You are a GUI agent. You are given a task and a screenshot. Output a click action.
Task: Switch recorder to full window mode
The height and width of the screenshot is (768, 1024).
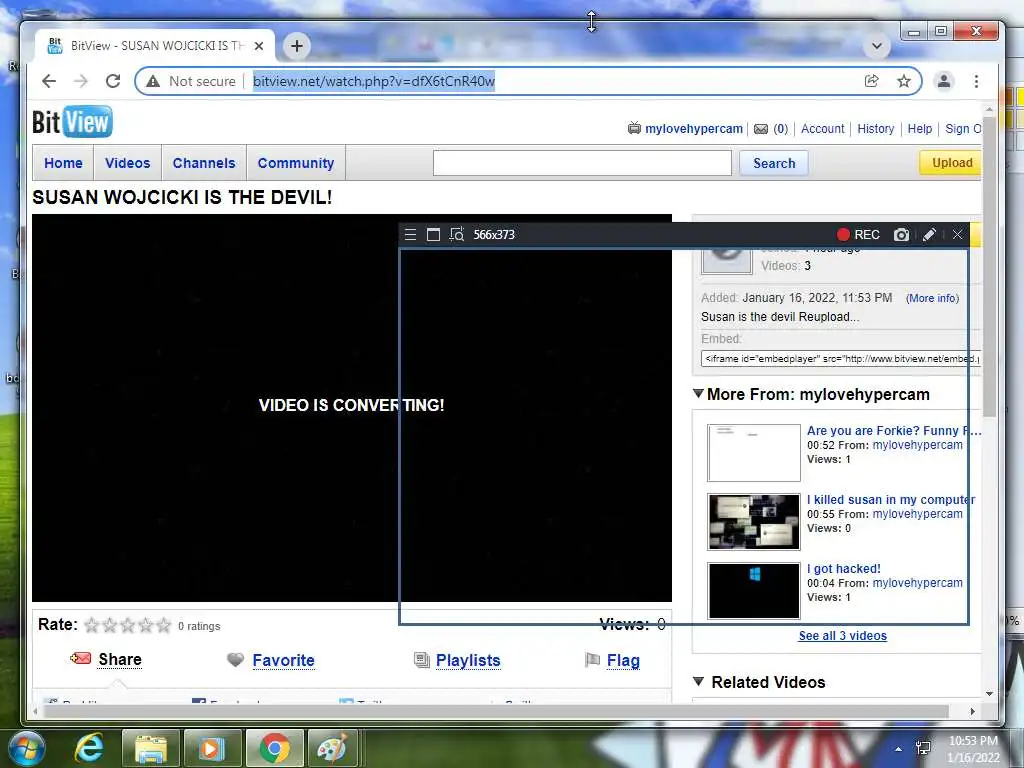(433, 234)
